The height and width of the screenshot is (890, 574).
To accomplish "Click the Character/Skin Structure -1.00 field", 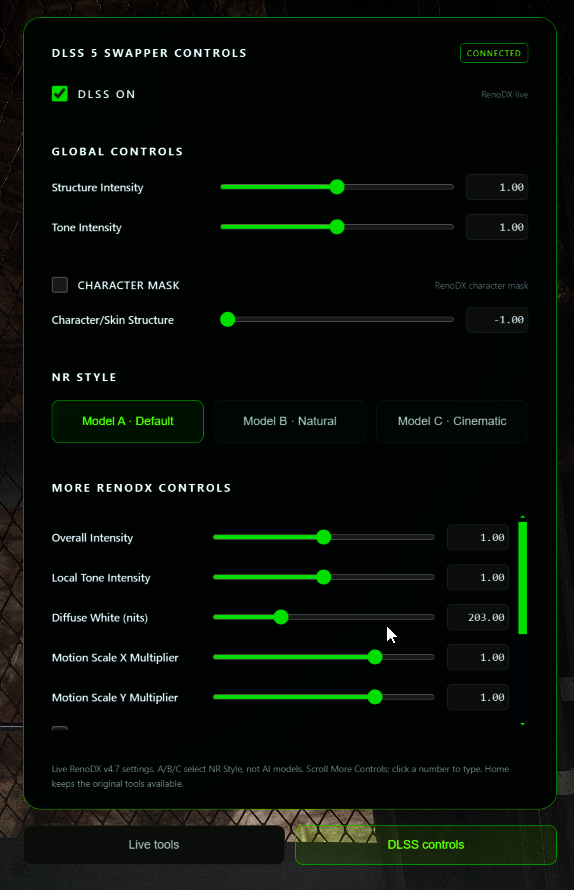I will [497, 320].
